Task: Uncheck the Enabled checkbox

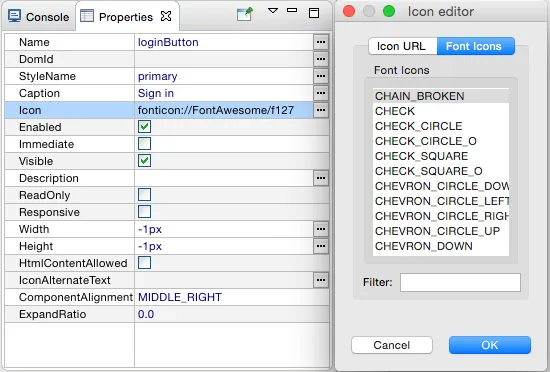Action: [x=145, y=127]
